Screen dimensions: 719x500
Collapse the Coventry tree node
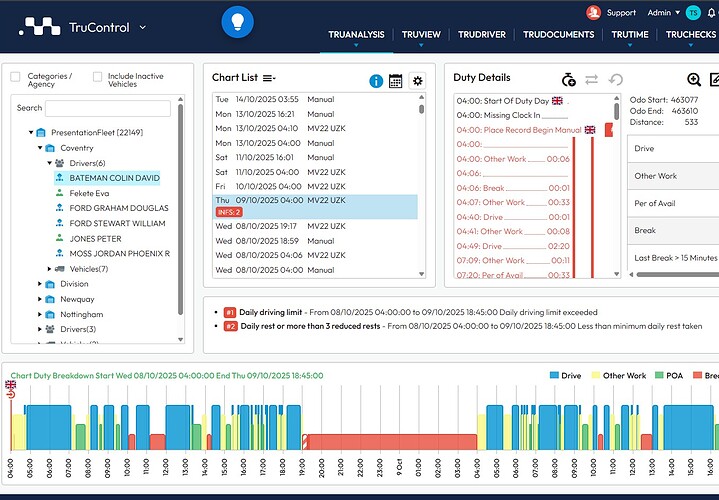[40, 148]
